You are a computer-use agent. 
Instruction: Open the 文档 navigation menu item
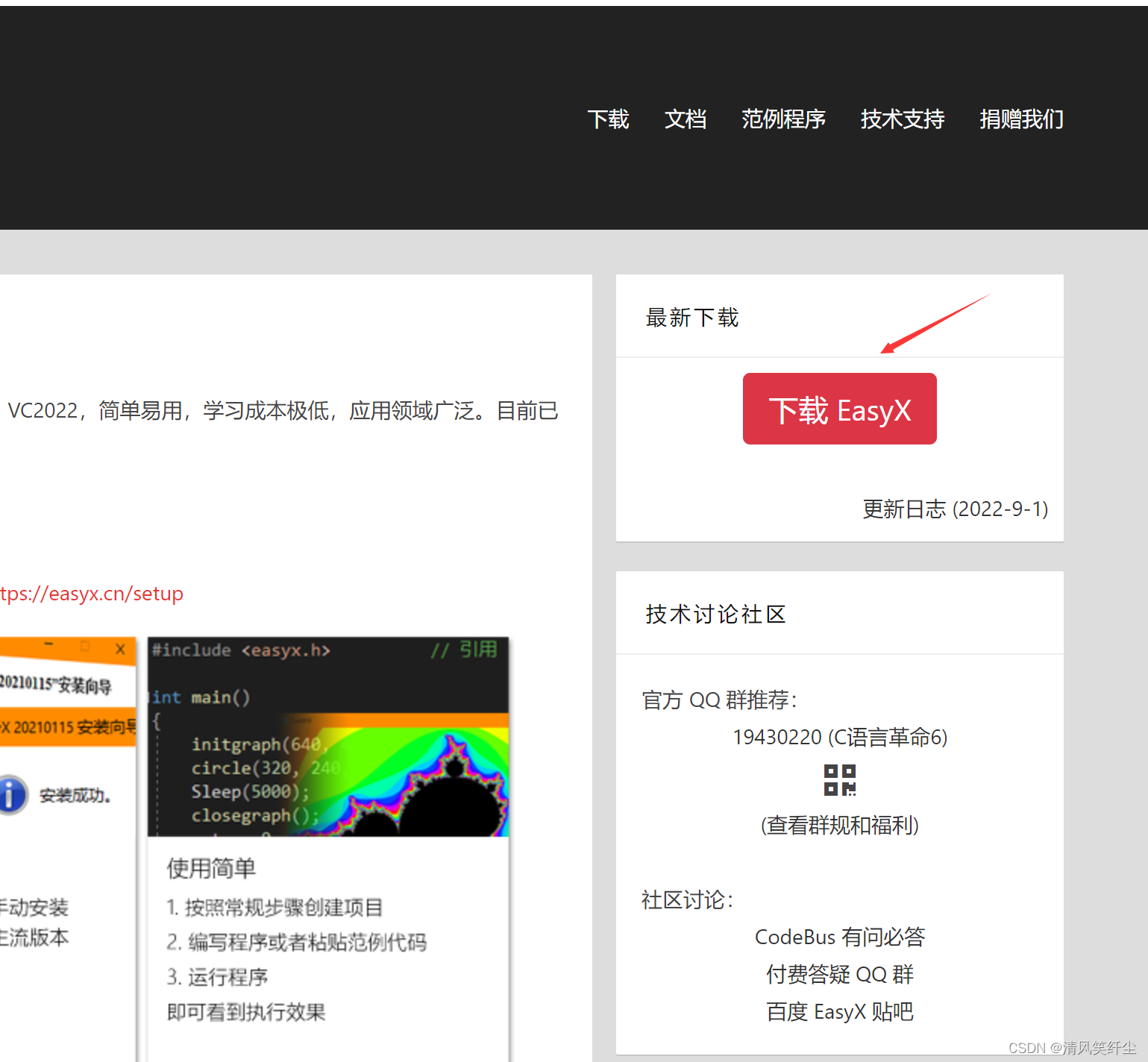click(x=686, y=119)
